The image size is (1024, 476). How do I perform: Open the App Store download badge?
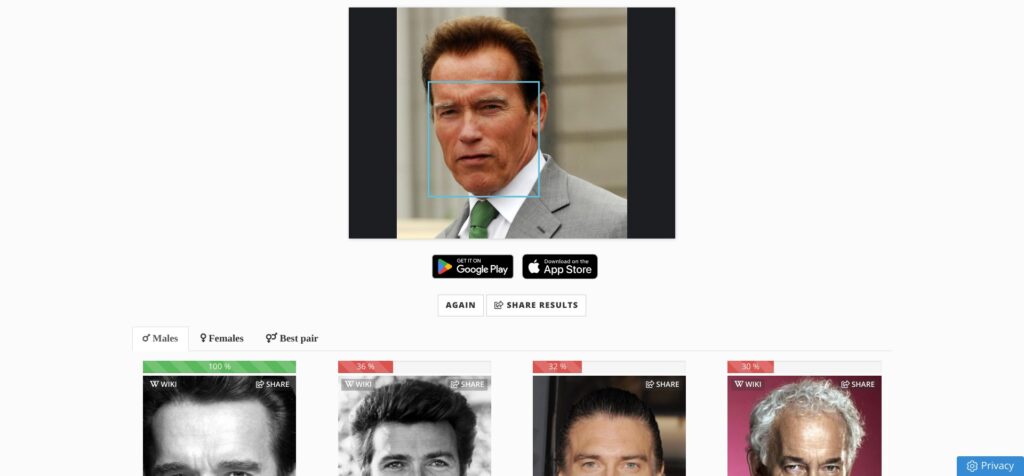560,266
